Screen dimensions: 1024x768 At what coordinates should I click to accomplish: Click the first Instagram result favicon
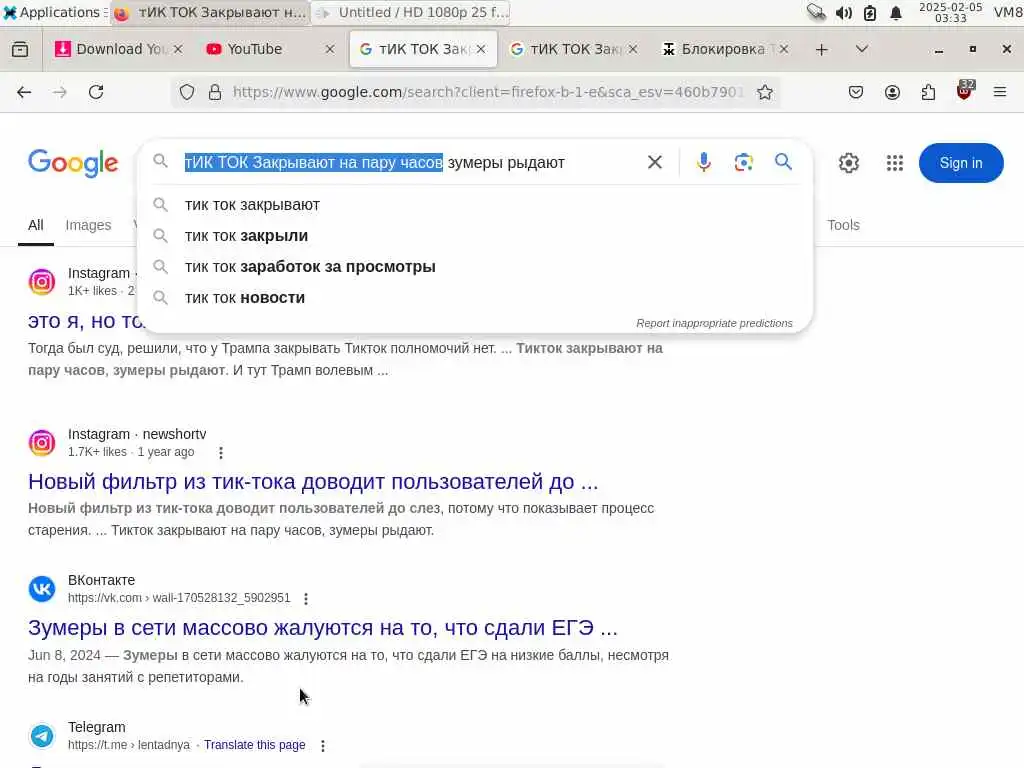pyautogui.click(x=42, y=281)
